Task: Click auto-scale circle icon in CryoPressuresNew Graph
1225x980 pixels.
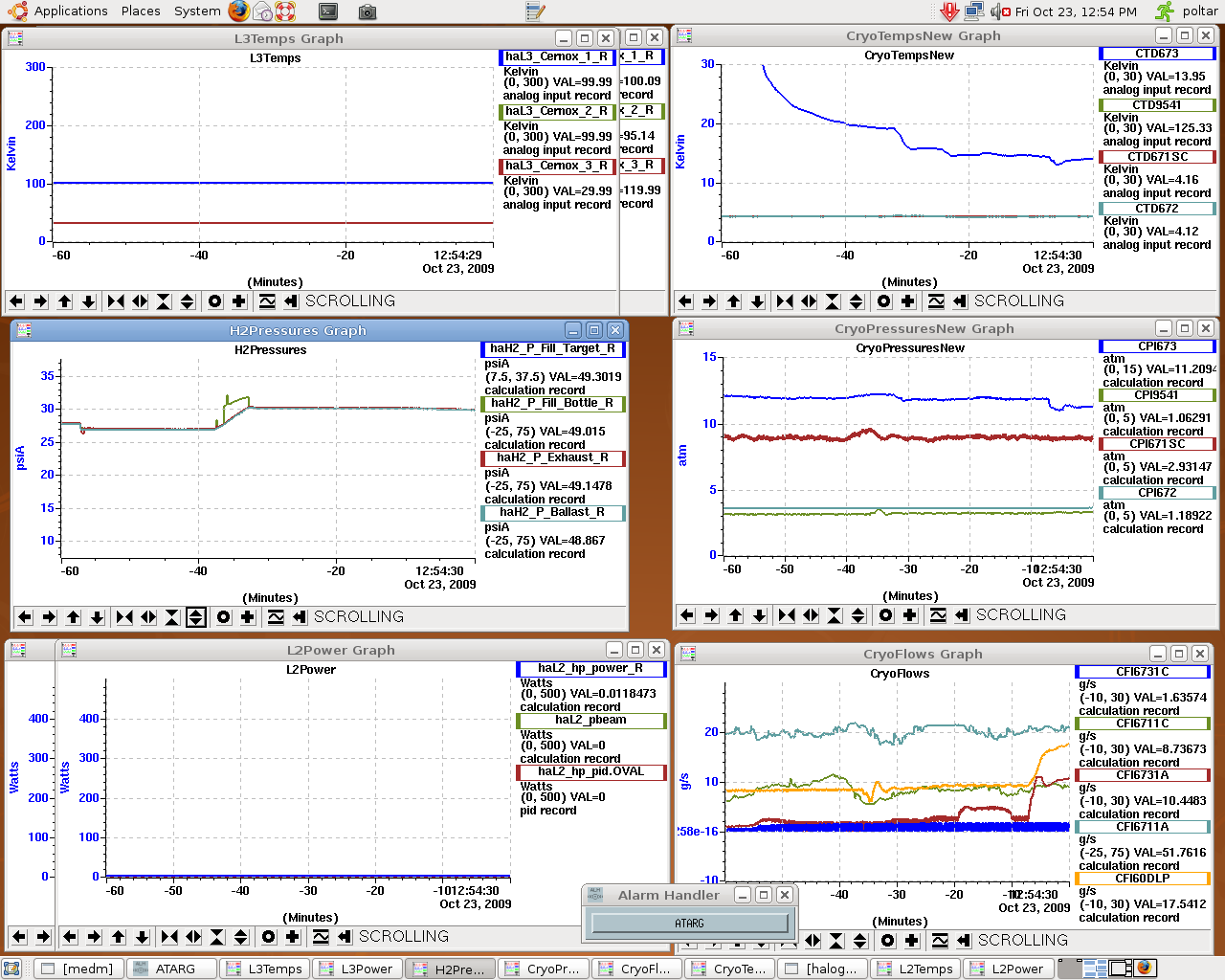Action: coord(885,615)
